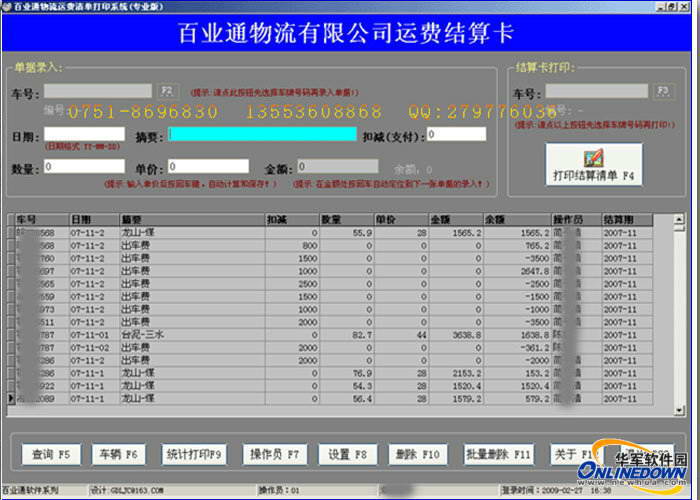Viewport: 700px width, 500px height.
Task: Click the 扣减 column header
Action: [x=292, y=220]
